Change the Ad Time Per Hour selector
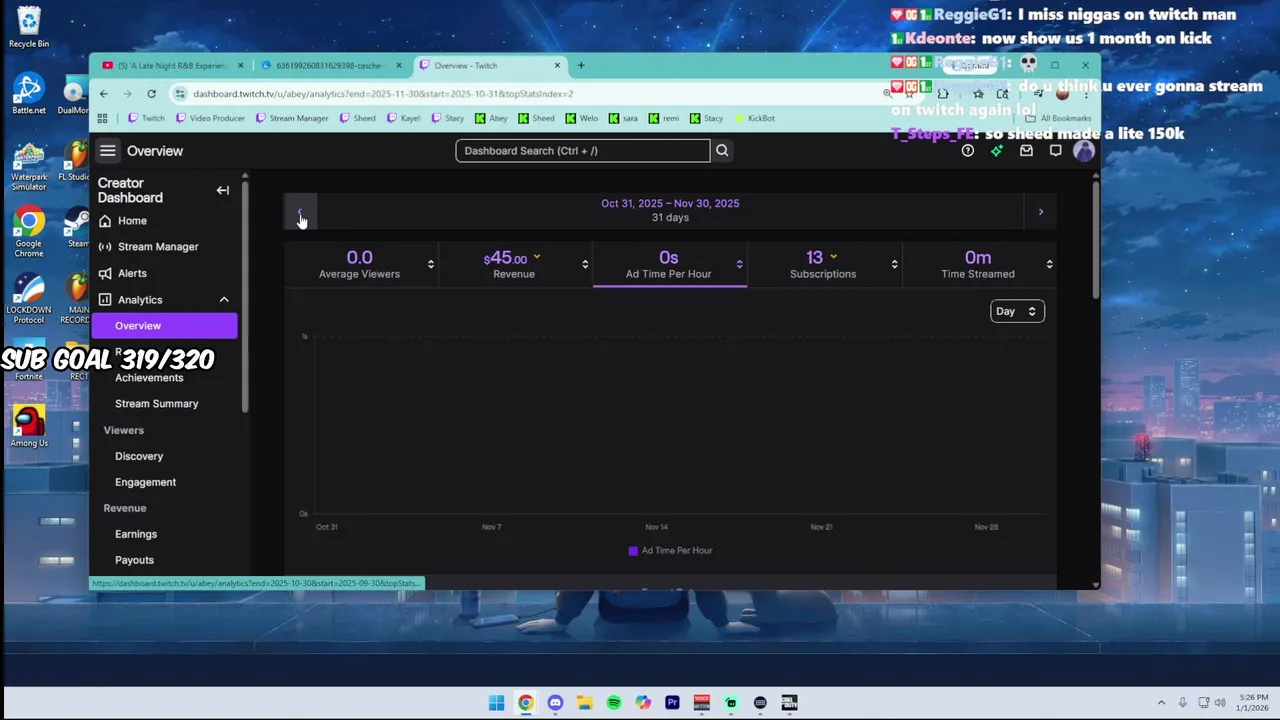The height and width of the screenshot is (720, 1280). [739, 264]
